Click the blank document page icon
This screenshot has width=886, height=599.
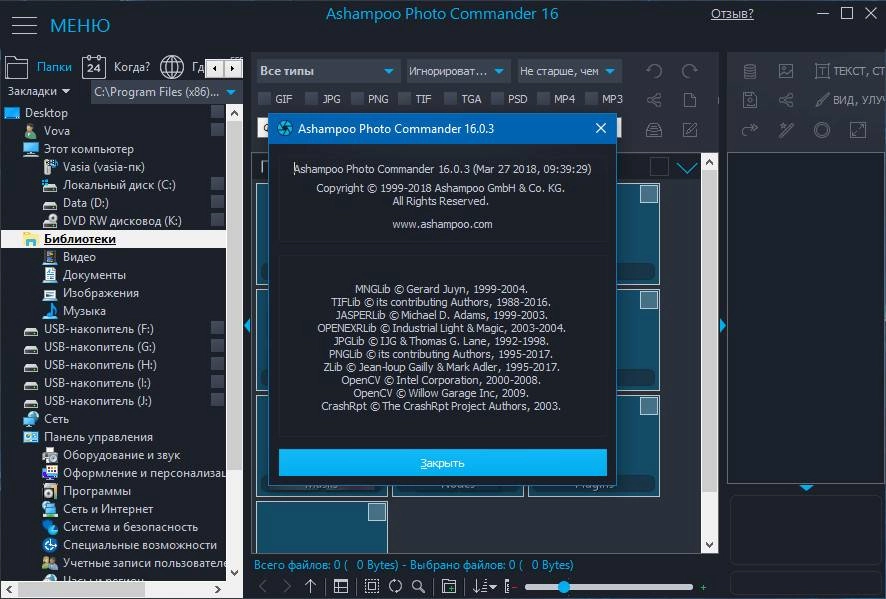[x=690, y=100]
